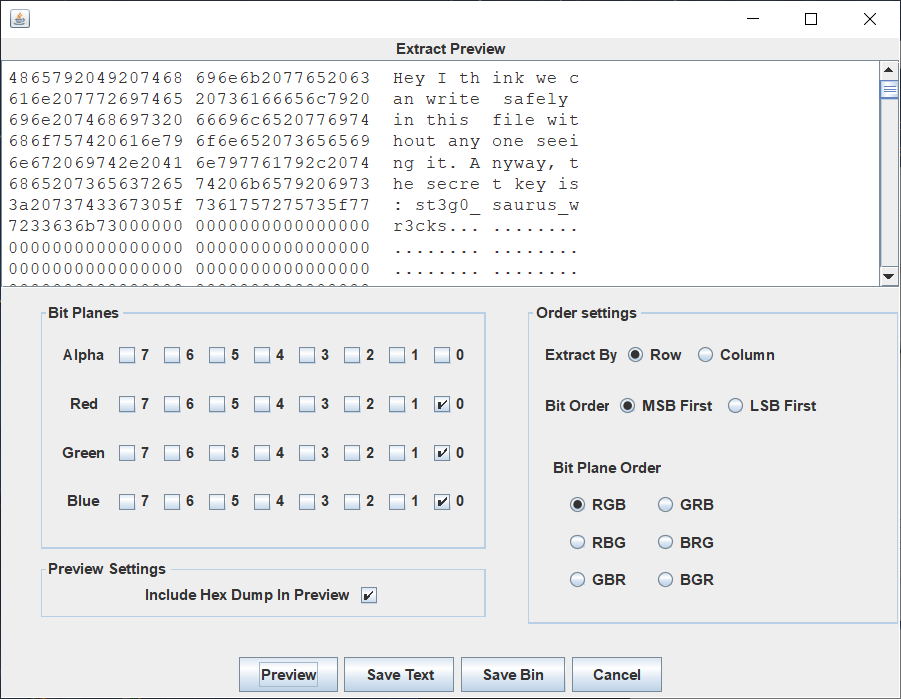Click hex value 7233636b73000000

(x=96, y=226)
